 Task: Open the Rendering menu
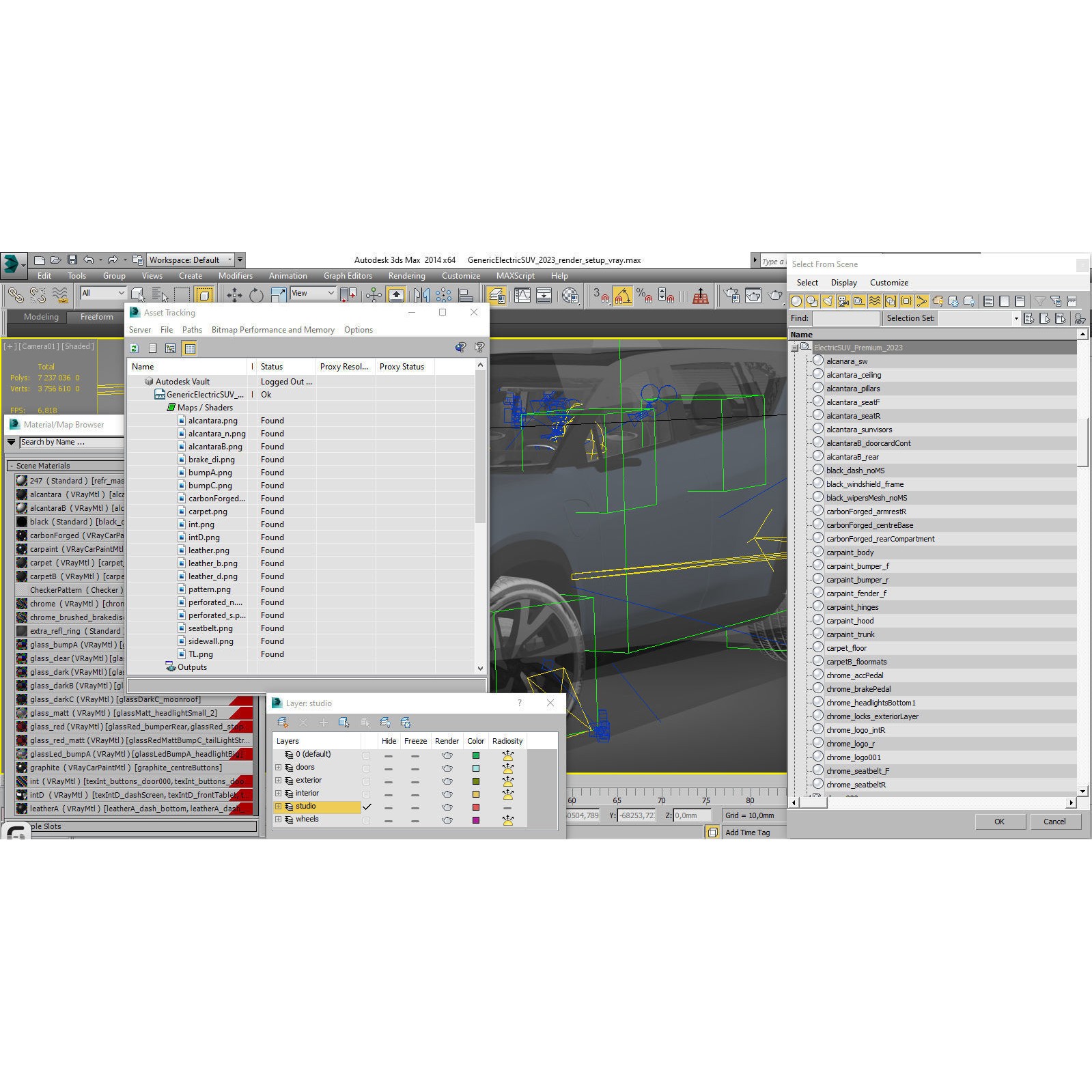pyautogui.click(x=406, y=276)
